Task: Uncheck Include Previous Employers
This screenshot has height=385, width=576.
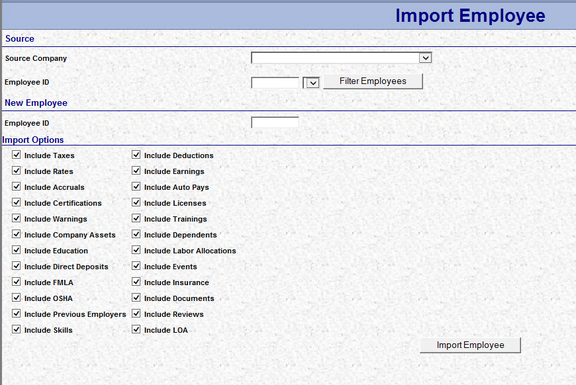Action: [16, 313]
